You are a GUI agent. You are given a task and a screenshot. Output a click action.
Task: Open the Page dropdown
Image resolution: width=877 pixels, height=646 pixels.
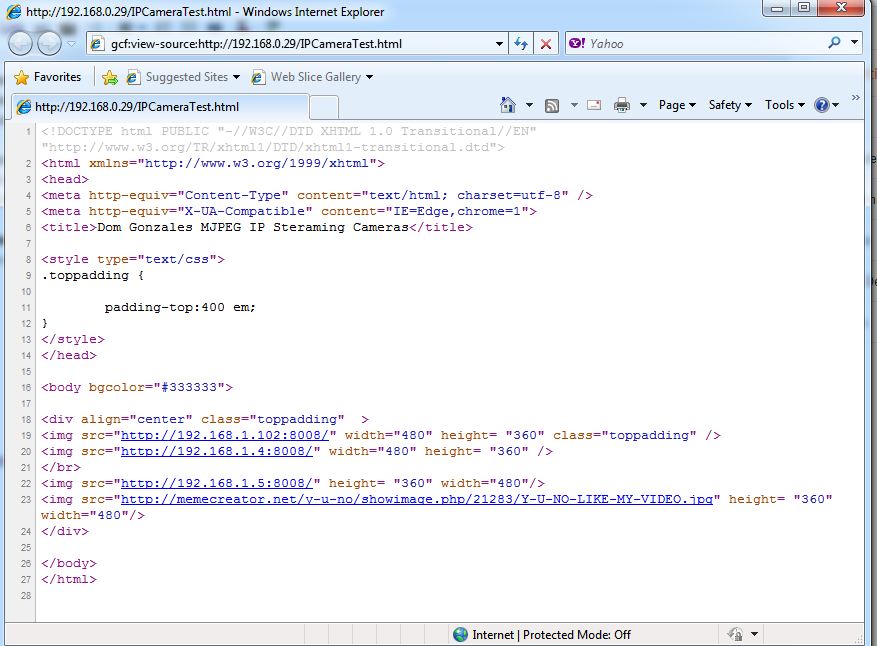675,104
